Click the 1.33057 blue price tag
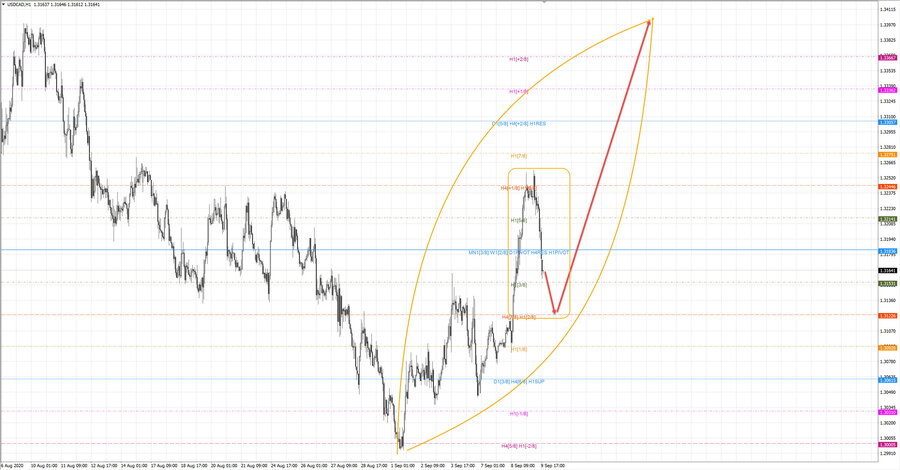Viewport: 900px width, 470px height. (x=889, y=122)
